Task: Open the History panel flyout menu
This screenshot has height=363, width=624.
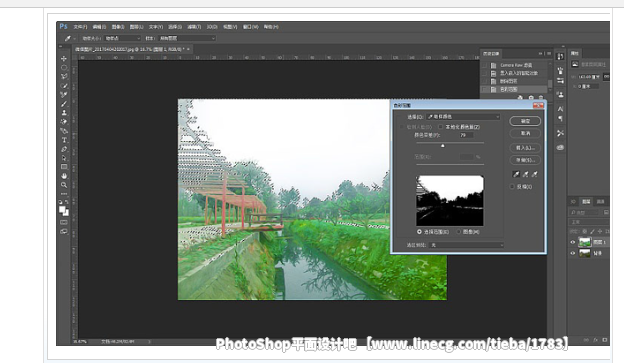Action: [549, 53]
